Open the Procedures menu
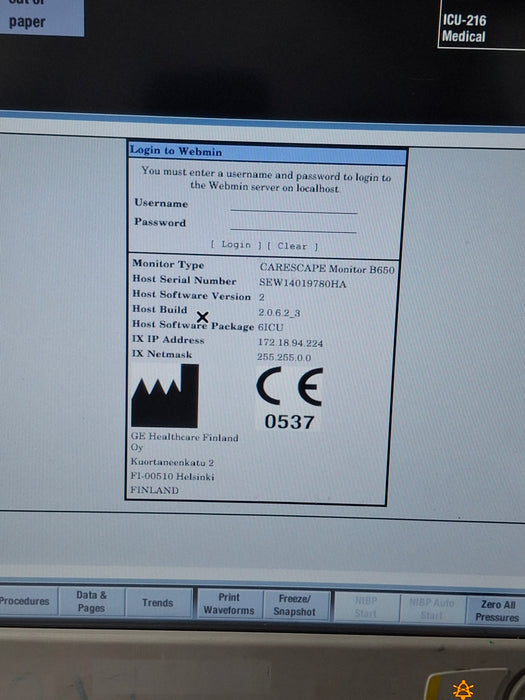525x700 pixels. [25, 601]
